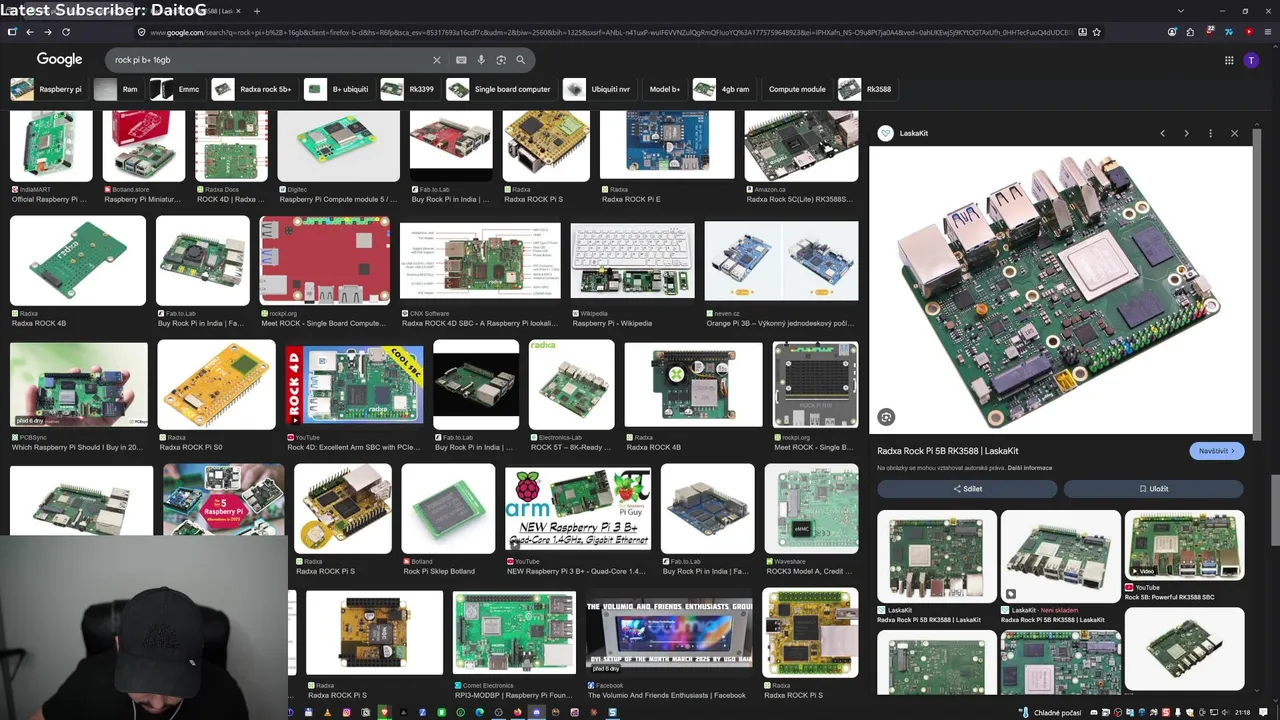
Task: Open related Rock 5B Powerful RK3588 SBC video
Action: click(x=1184, y=546)
